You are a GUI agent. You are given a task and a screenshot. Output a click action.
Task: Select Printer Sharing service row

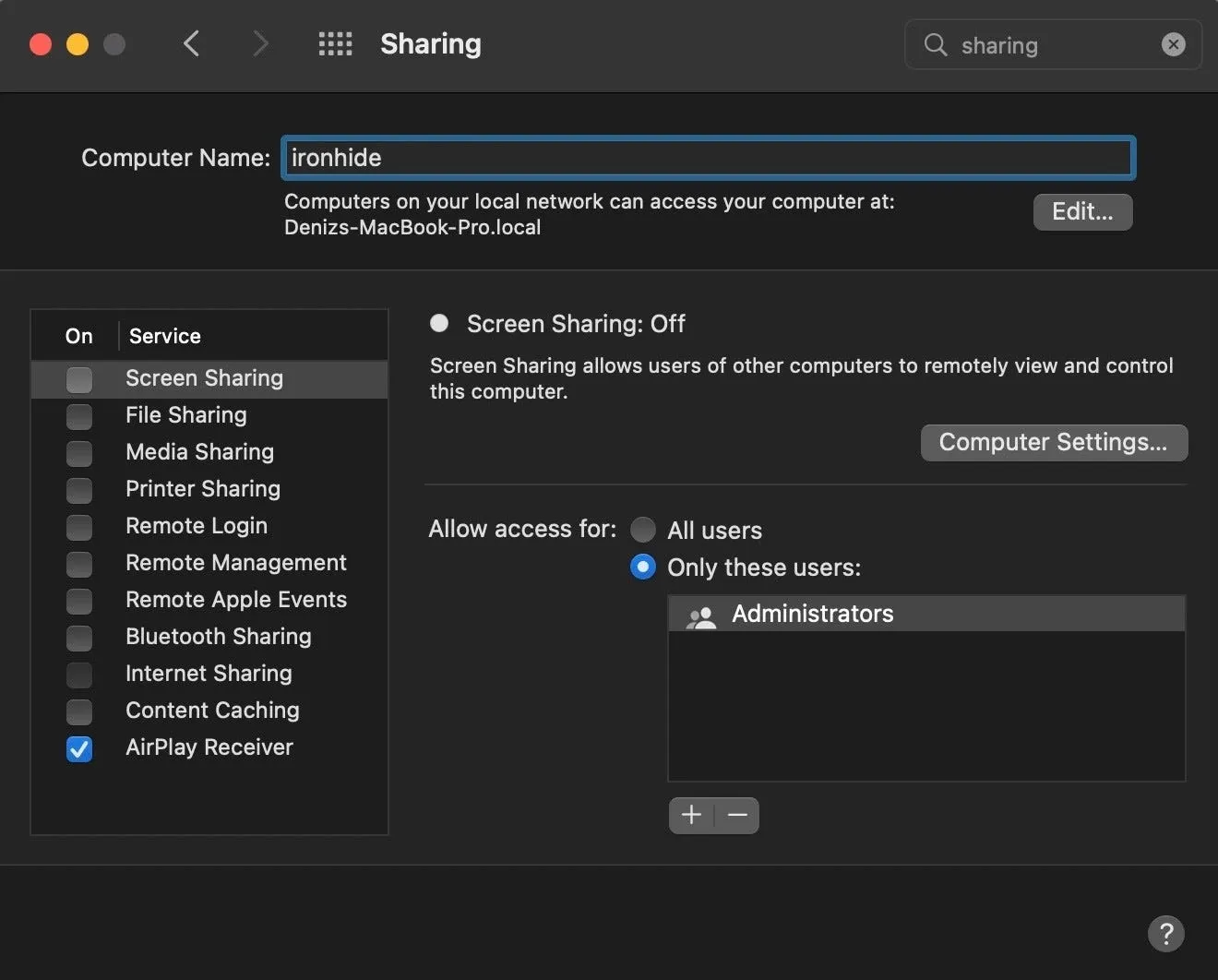(209, 490)
